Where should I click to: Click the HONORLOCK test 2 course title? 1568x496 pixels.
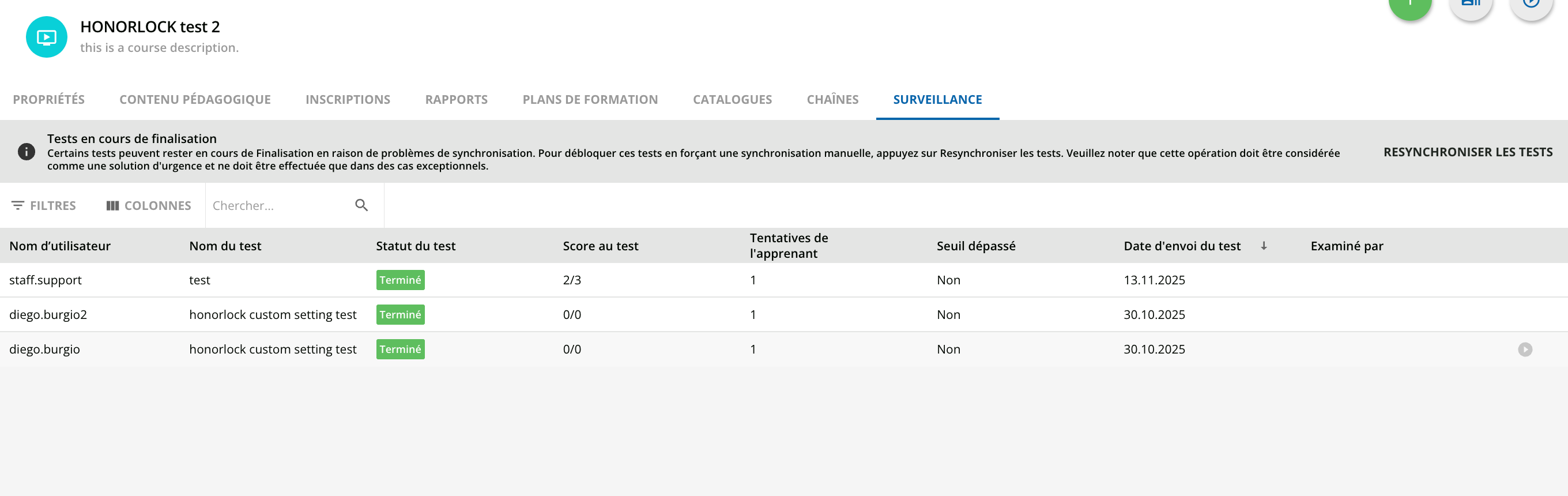click(150, 27)
